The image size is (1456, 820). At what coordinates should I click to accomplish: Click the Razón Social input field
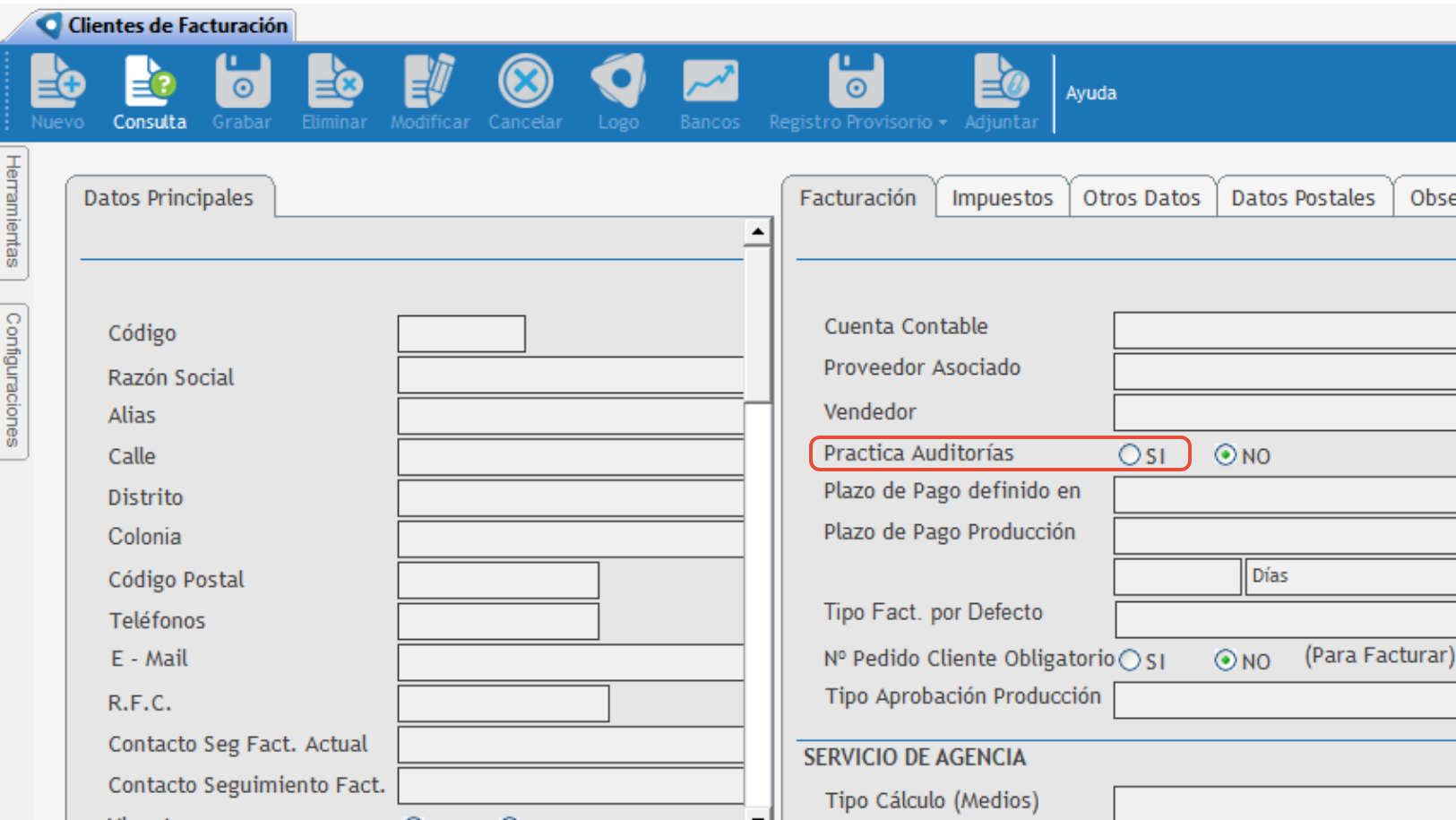pyautogui.click(x=571, y=375)
